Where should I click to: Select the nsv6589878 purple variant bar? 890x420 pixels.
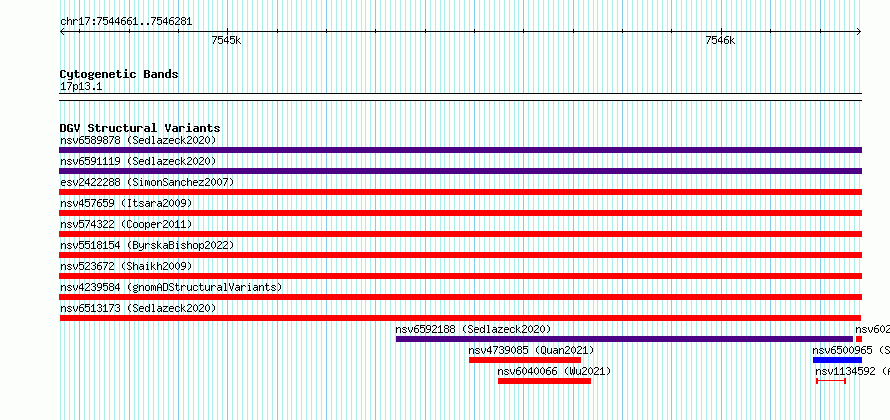[x=460, y=150]
